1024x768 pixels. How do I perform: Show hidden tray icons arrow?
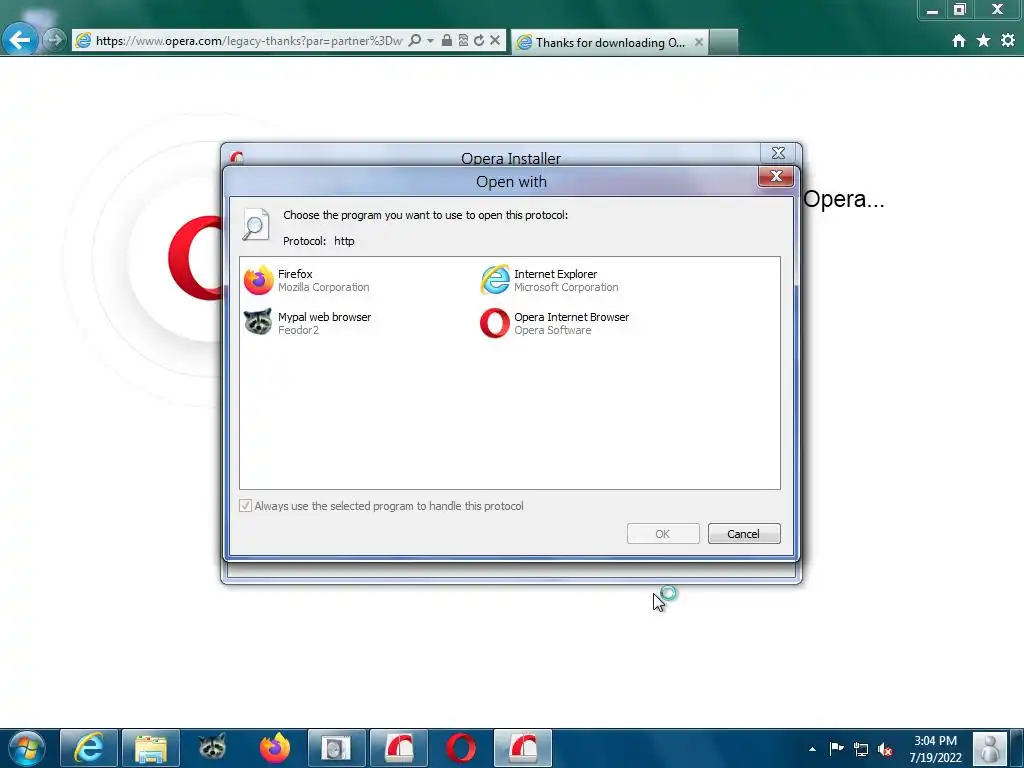coord(812,749)
